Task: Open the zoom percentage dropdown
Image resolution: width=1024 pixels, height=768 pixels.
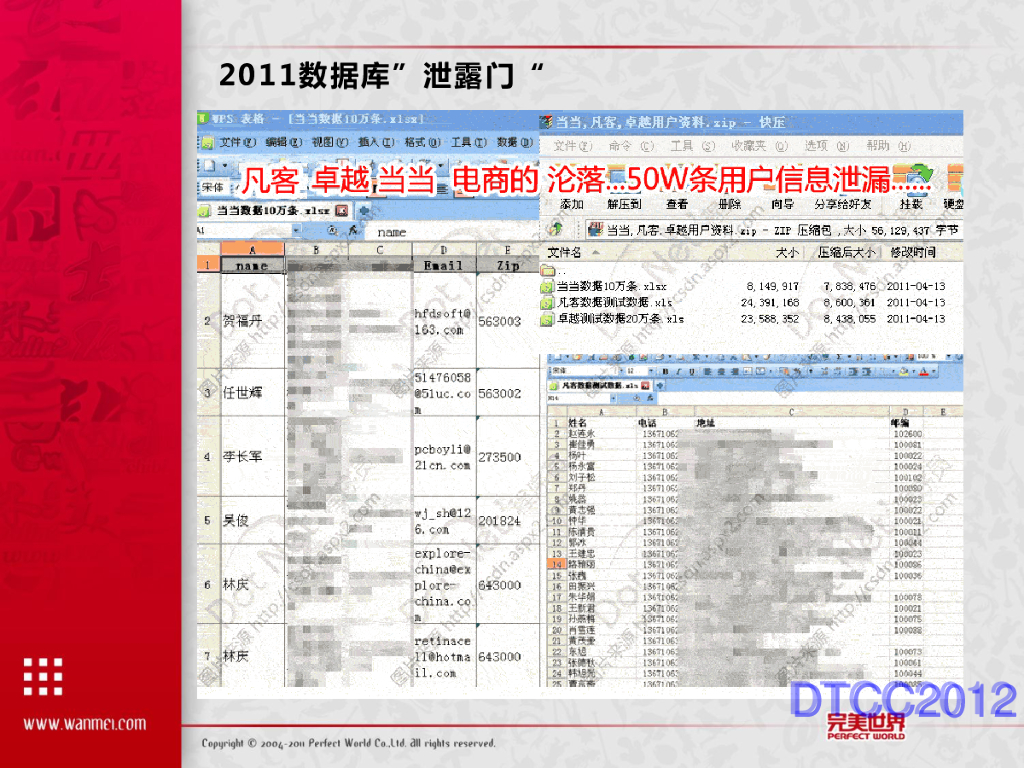Action: [x=949, y=357]
